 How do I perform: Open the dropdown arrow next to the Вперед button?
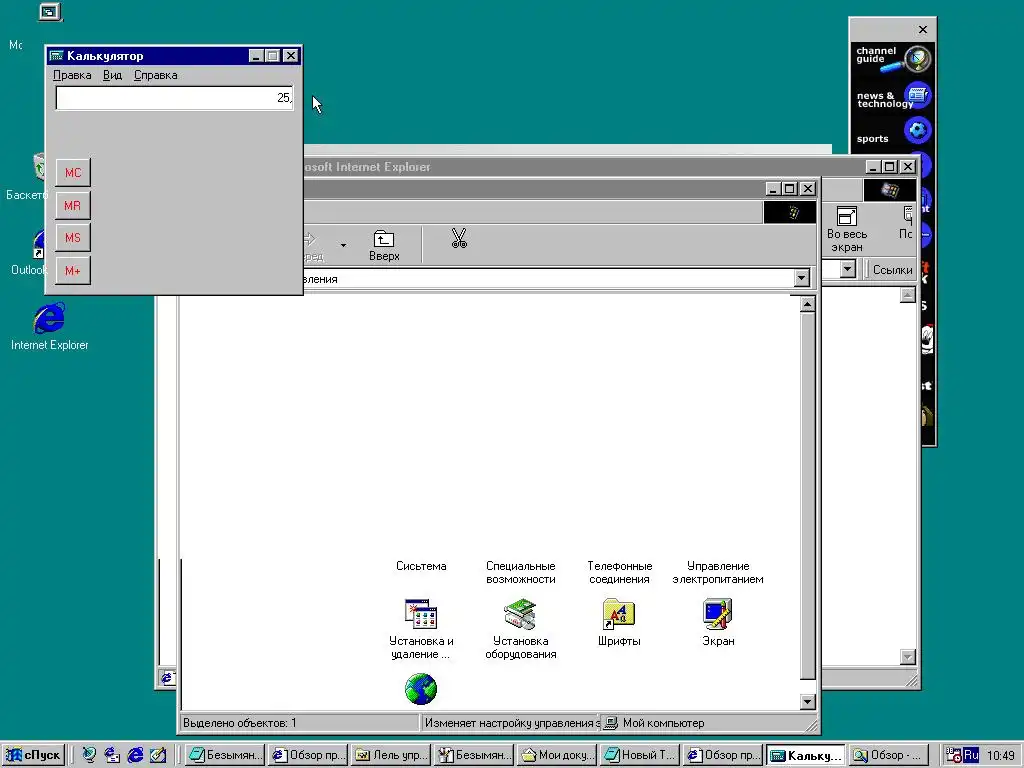pyautogui.click(x=344, y=245)
